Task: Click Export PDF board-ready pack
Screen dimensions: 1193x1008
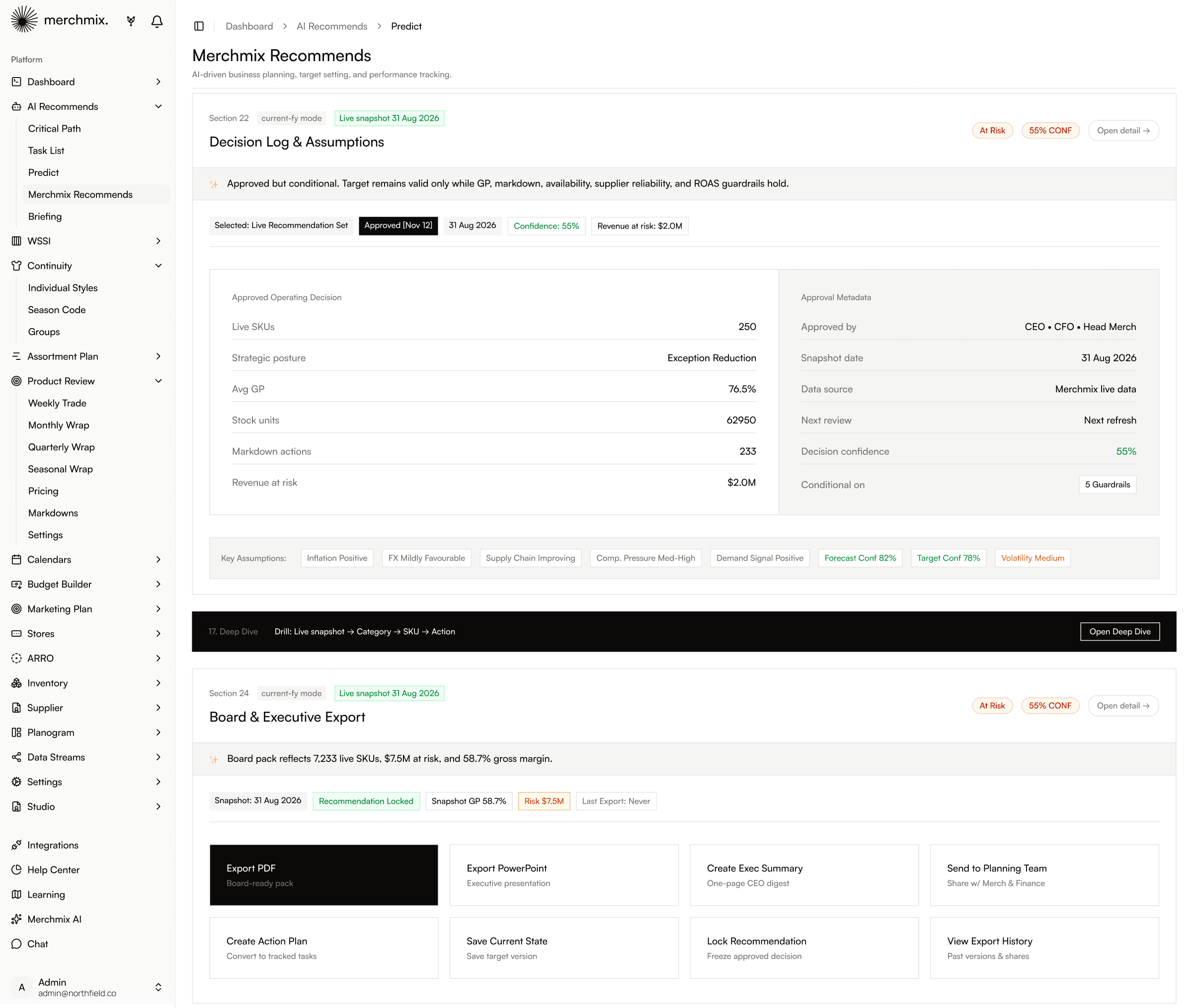Action: pos(324,875)
